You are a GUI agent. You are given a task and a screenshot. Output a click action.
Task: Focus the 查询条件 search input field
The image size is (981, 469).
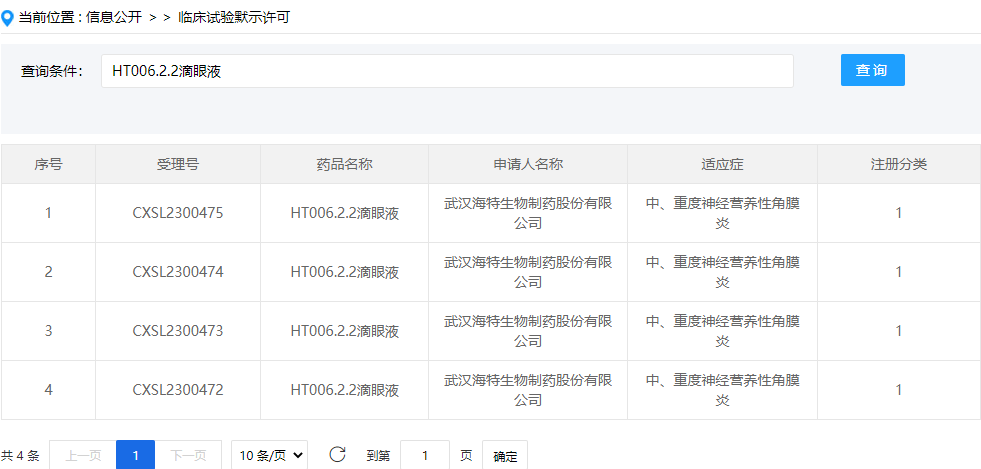[x=447, y=71]
